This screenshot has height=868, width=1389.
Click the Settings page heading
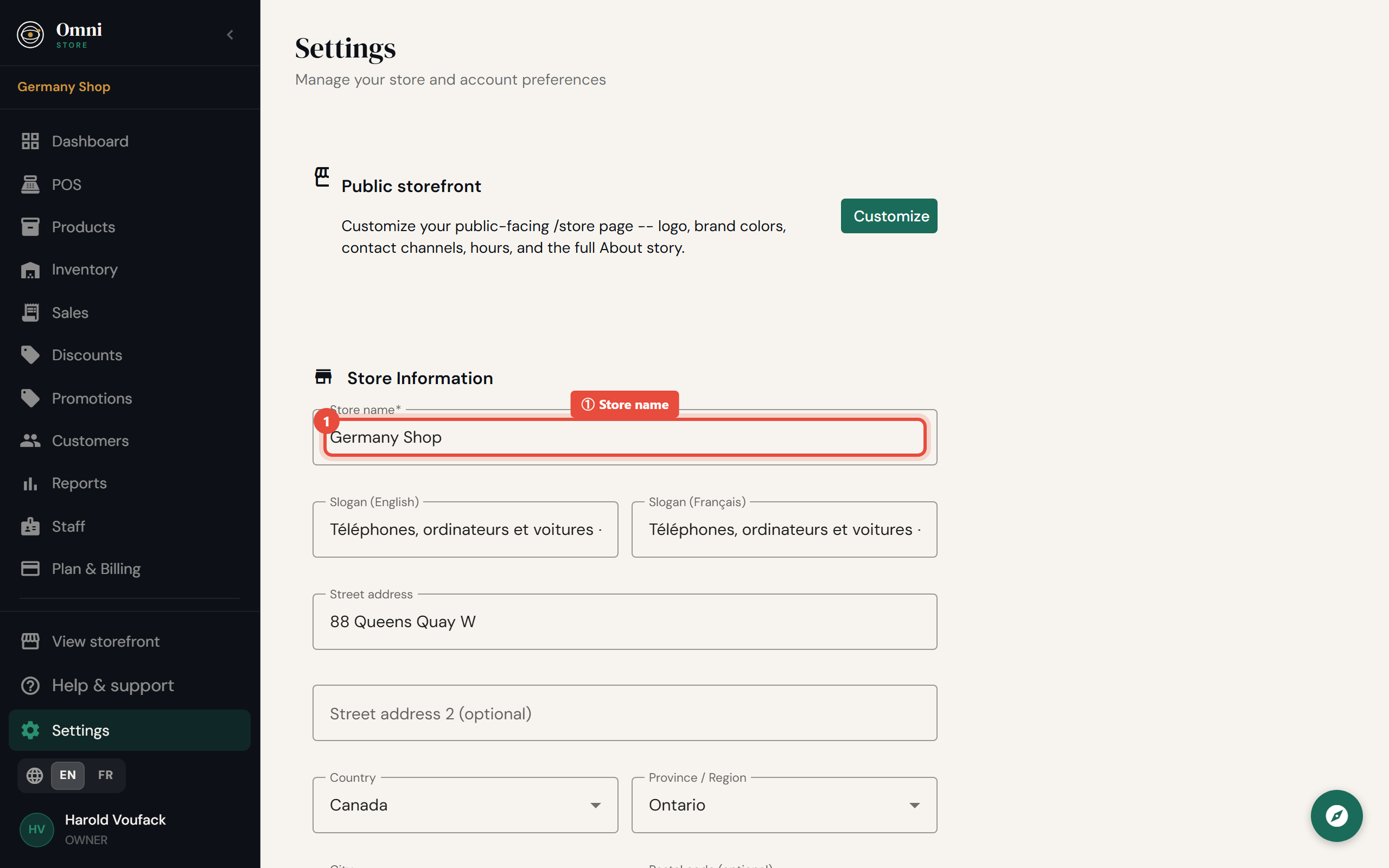[x=346, y=48]
